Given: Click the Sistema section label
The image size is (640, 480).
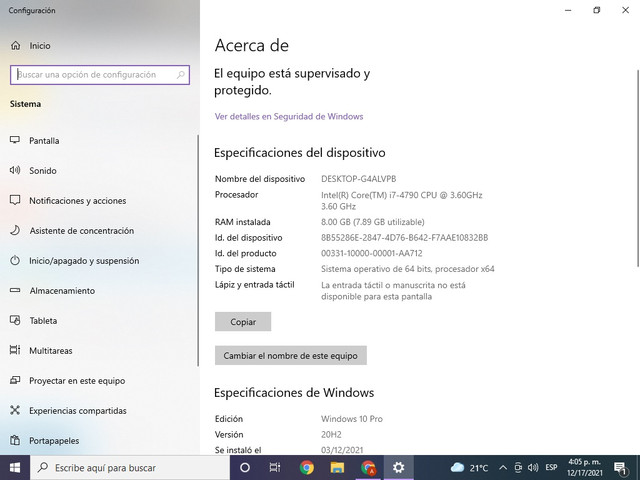Looking at the screenshot, I should (x=25, y=104).
